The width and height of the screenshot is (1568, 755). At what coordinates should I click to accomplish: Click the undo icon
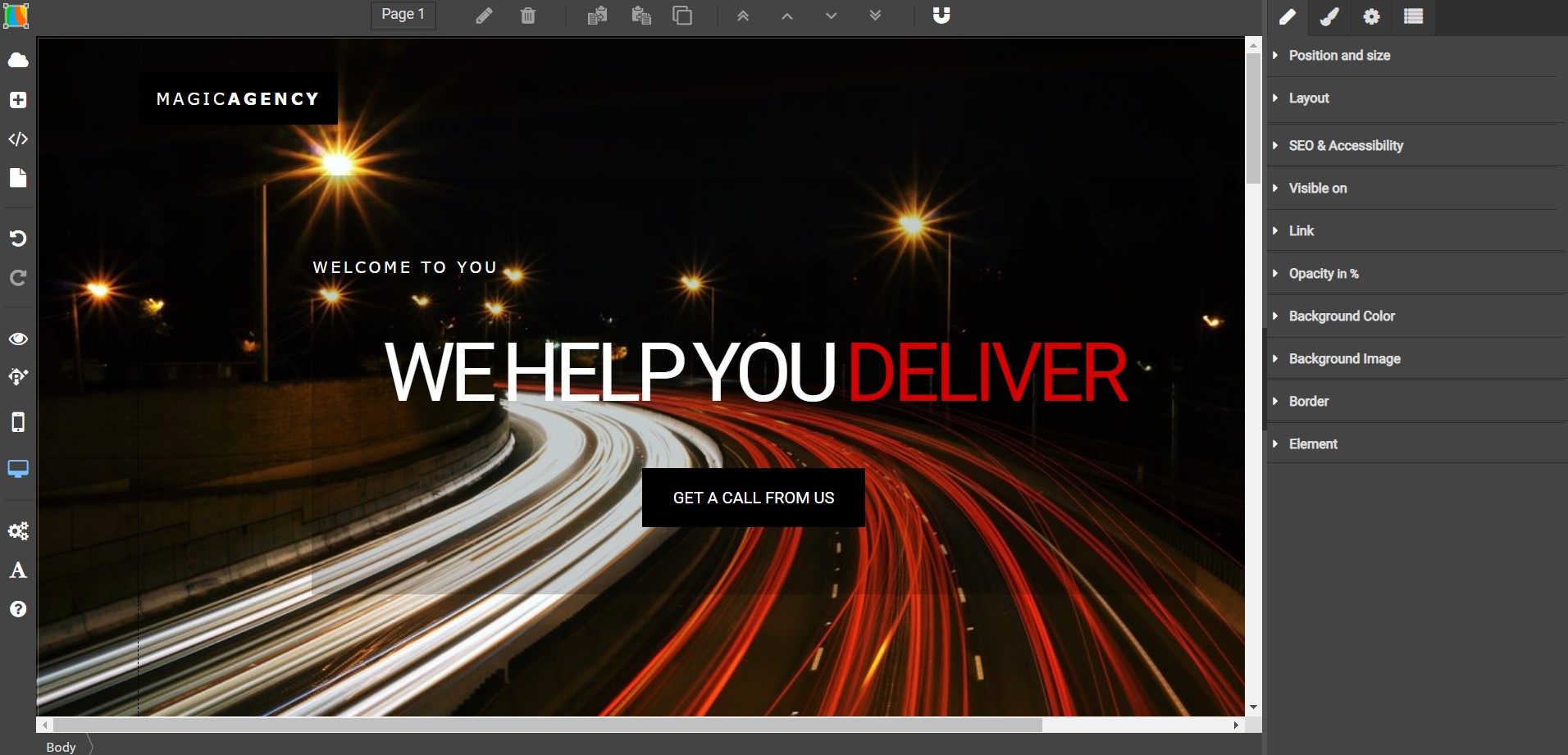click(18, 239)
